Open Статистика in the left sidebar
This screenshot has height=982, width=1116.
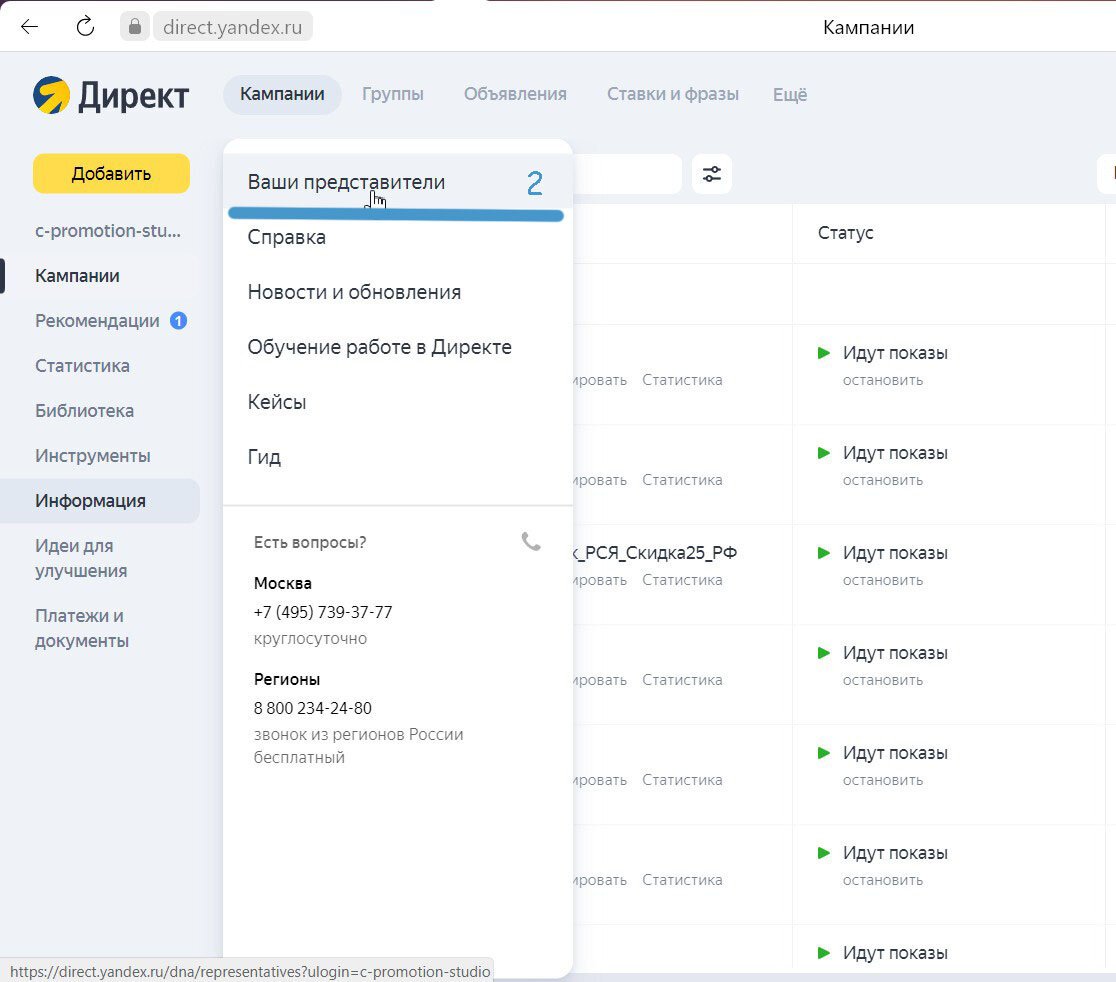82,366
